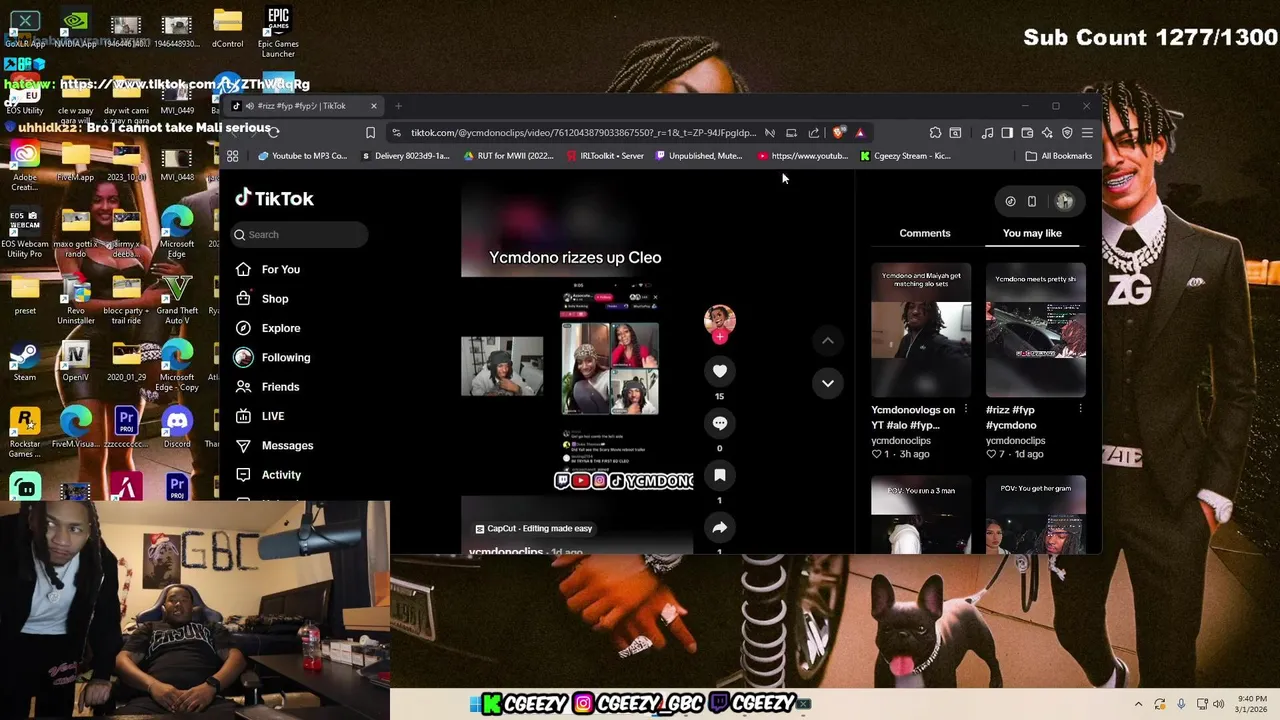Close the TikTok browser tab

tap(374, 106)
